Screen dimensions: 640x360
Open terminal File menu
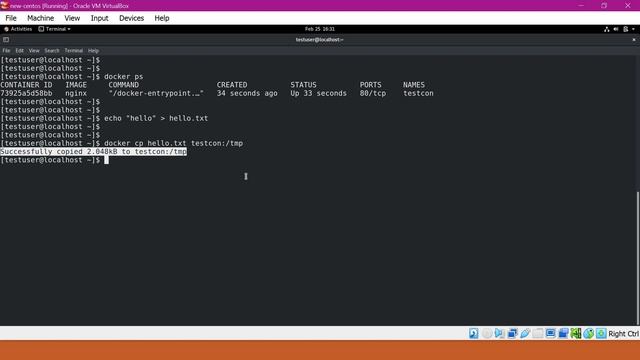coord(6,51)
